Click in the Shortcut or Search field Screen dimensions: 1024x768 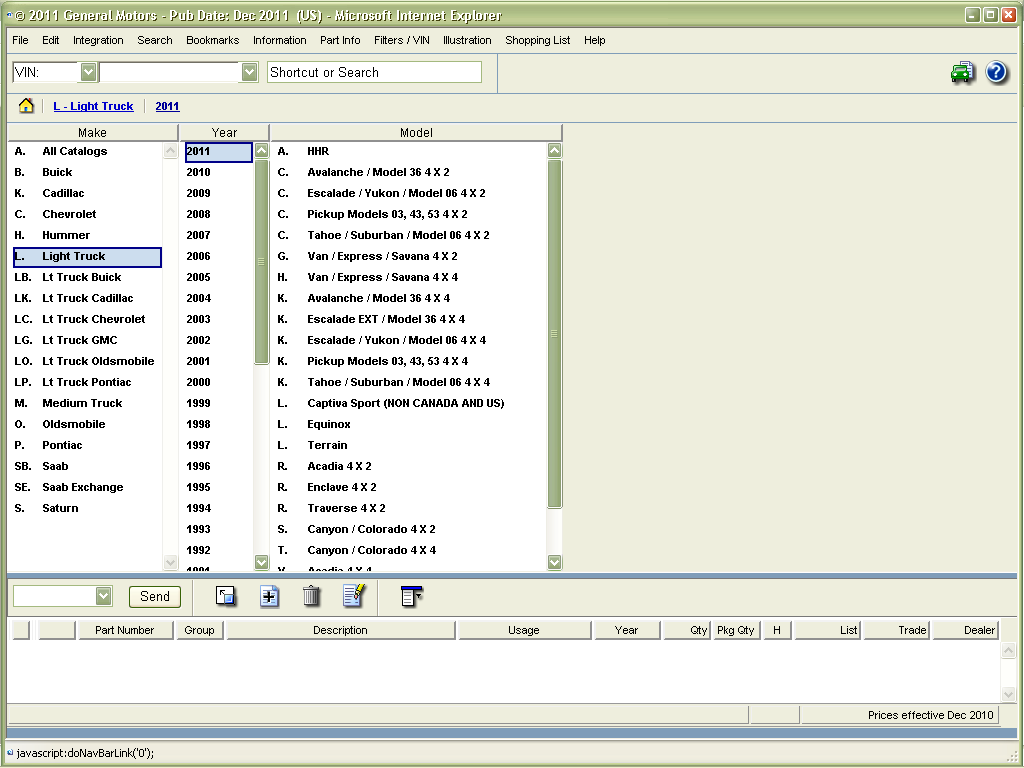tap(374, 72)
